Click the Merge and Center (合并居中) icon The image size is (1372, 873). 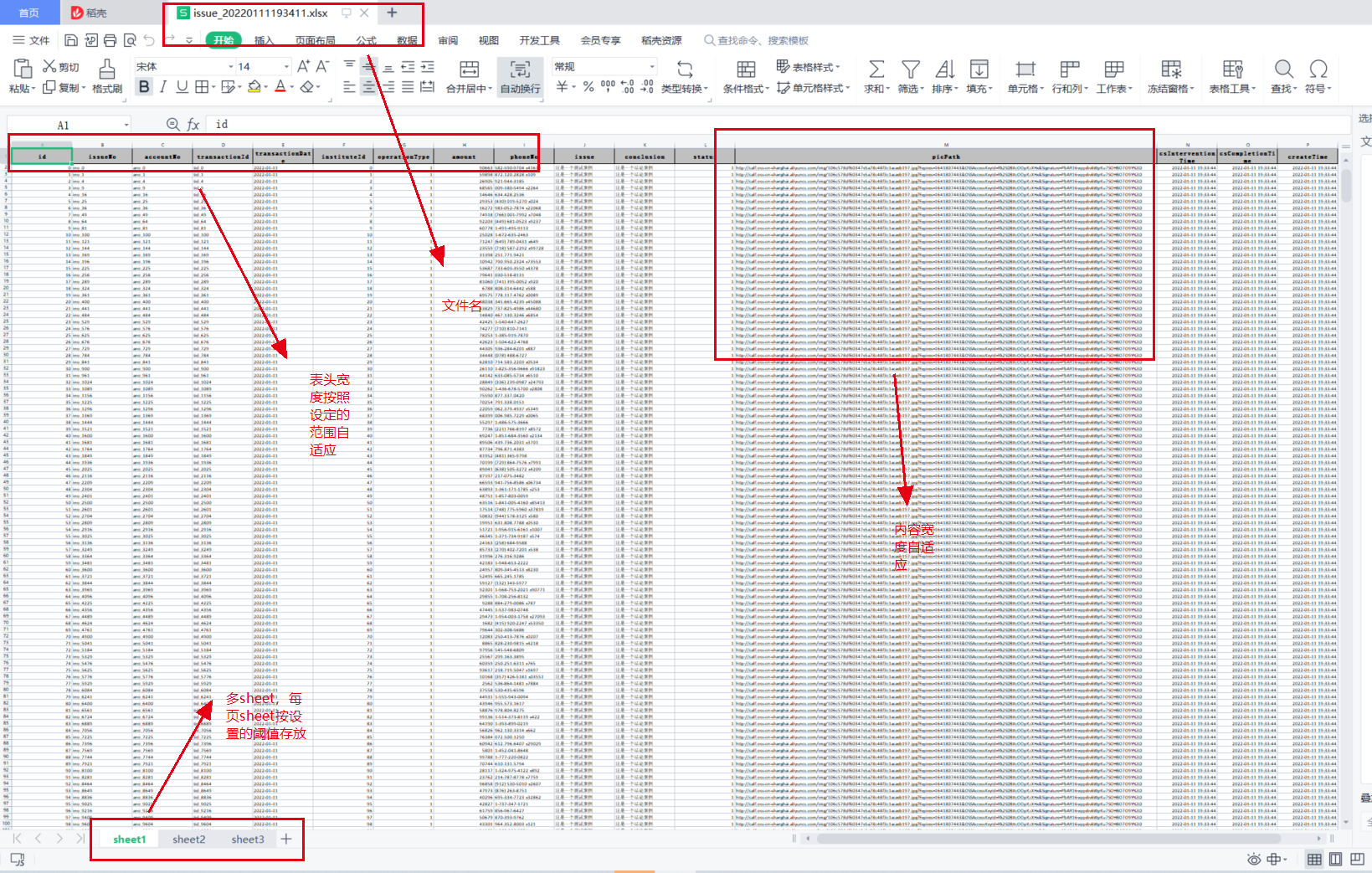[x=470, y=69]
